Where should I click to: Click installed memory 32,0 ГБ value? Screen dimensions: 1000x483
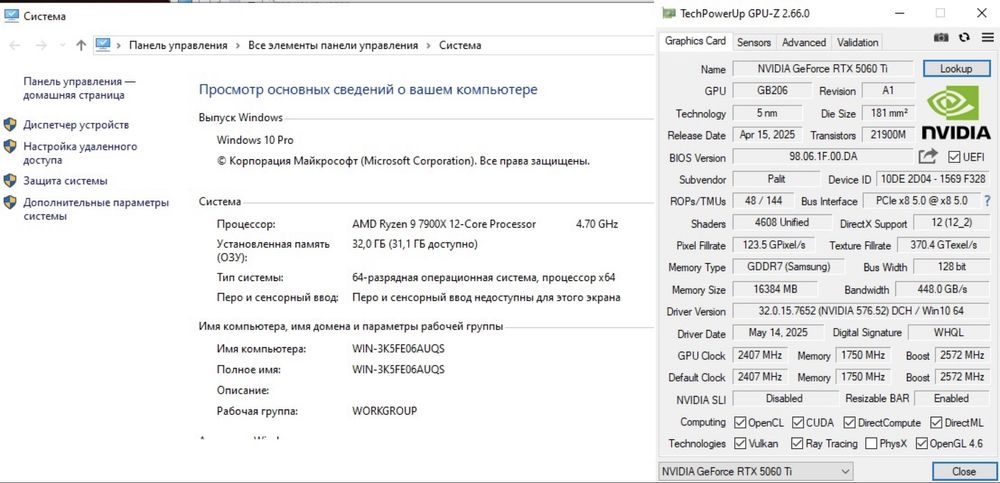tap(415, 244)
